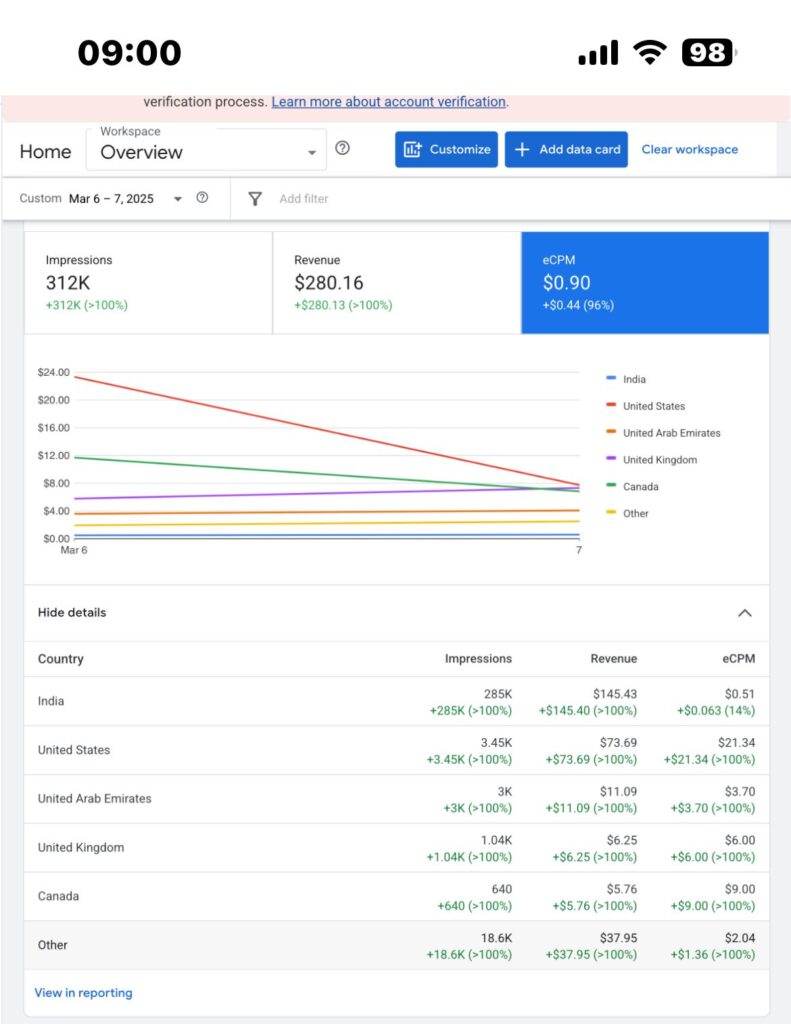The image size is (791, 1024).
Task: Click the United States red legend swatch
Action: pyautogui.click(x=611, y=406)
